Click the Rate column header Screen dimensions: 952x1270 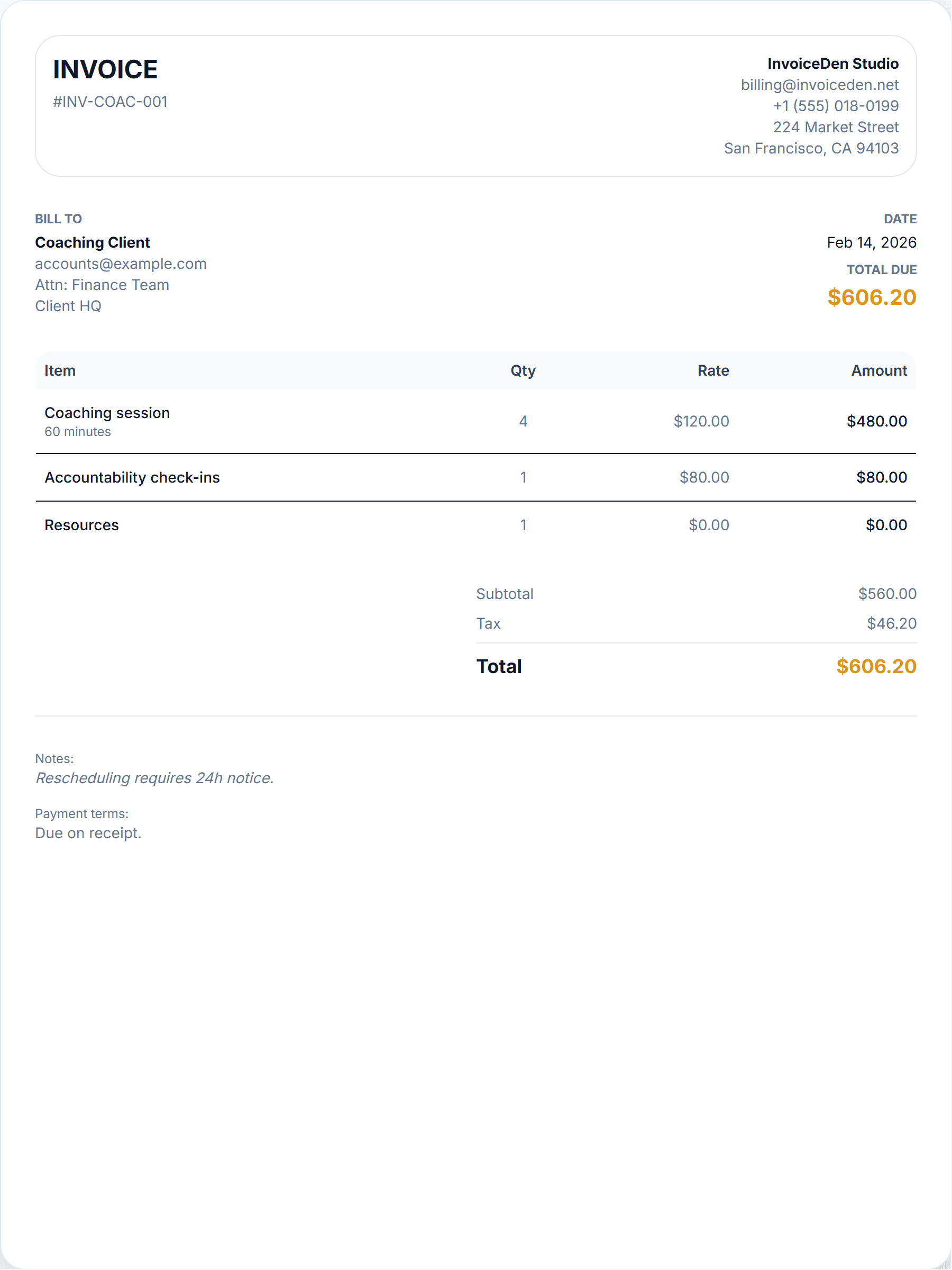[713, 371]
